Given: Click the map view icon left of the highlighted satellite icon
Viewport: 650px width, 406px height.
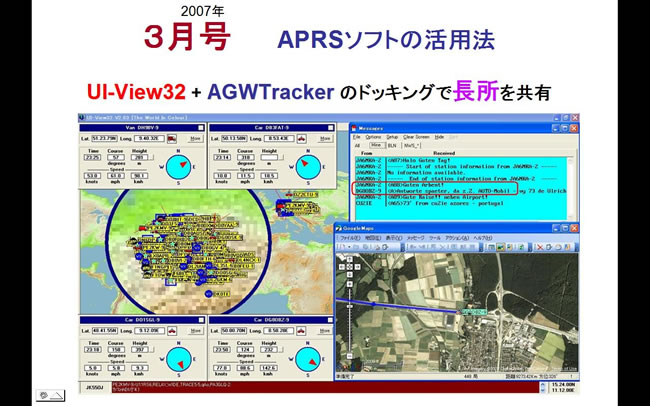Looking at the screenshot, I should tap(492, 247).
